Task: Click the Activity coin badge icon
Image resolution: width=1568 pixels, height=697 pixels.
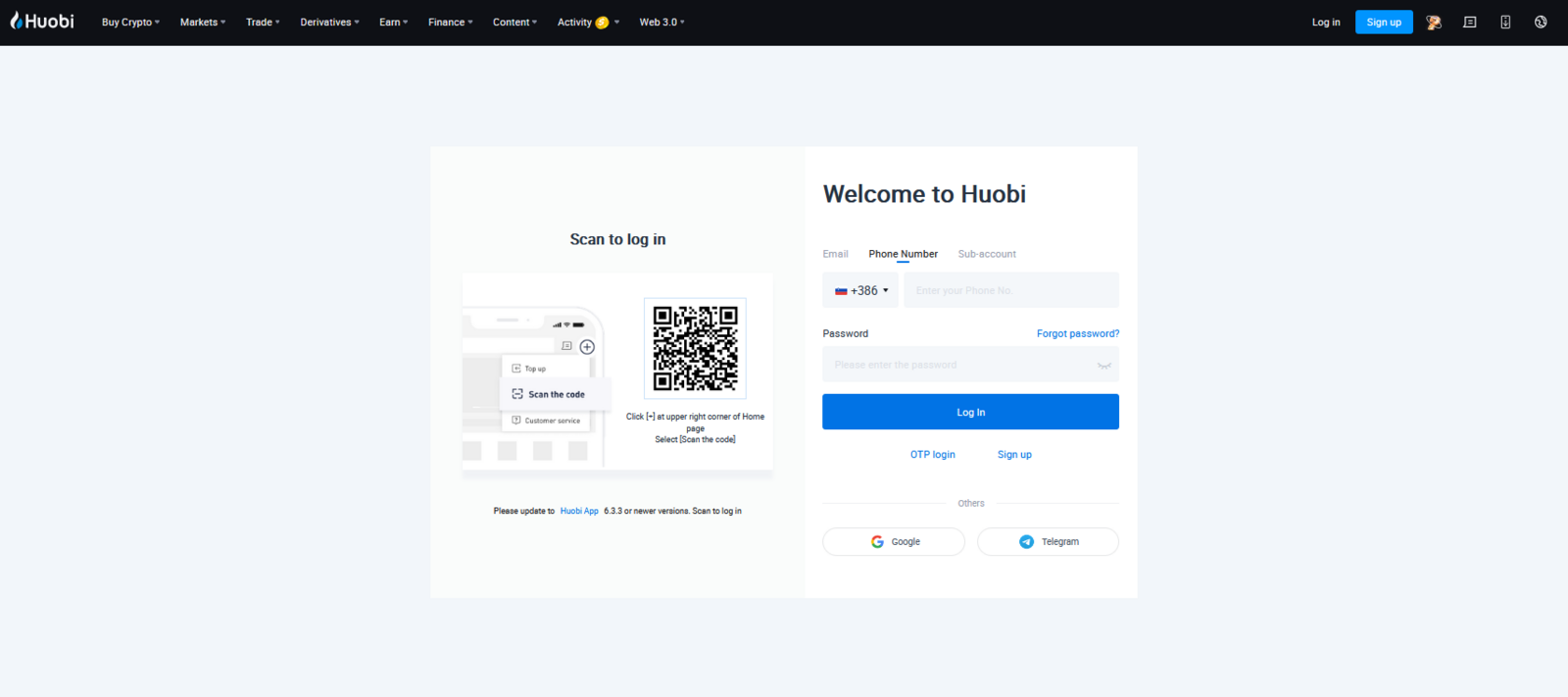Action: pos(602,23)
